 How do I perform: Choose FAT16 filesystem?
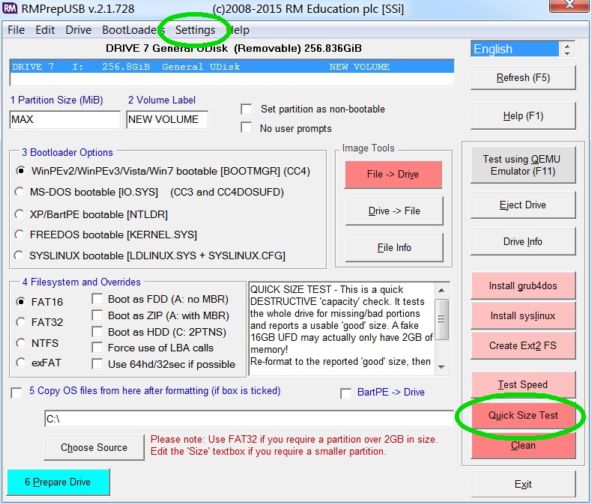coord(21,302)
